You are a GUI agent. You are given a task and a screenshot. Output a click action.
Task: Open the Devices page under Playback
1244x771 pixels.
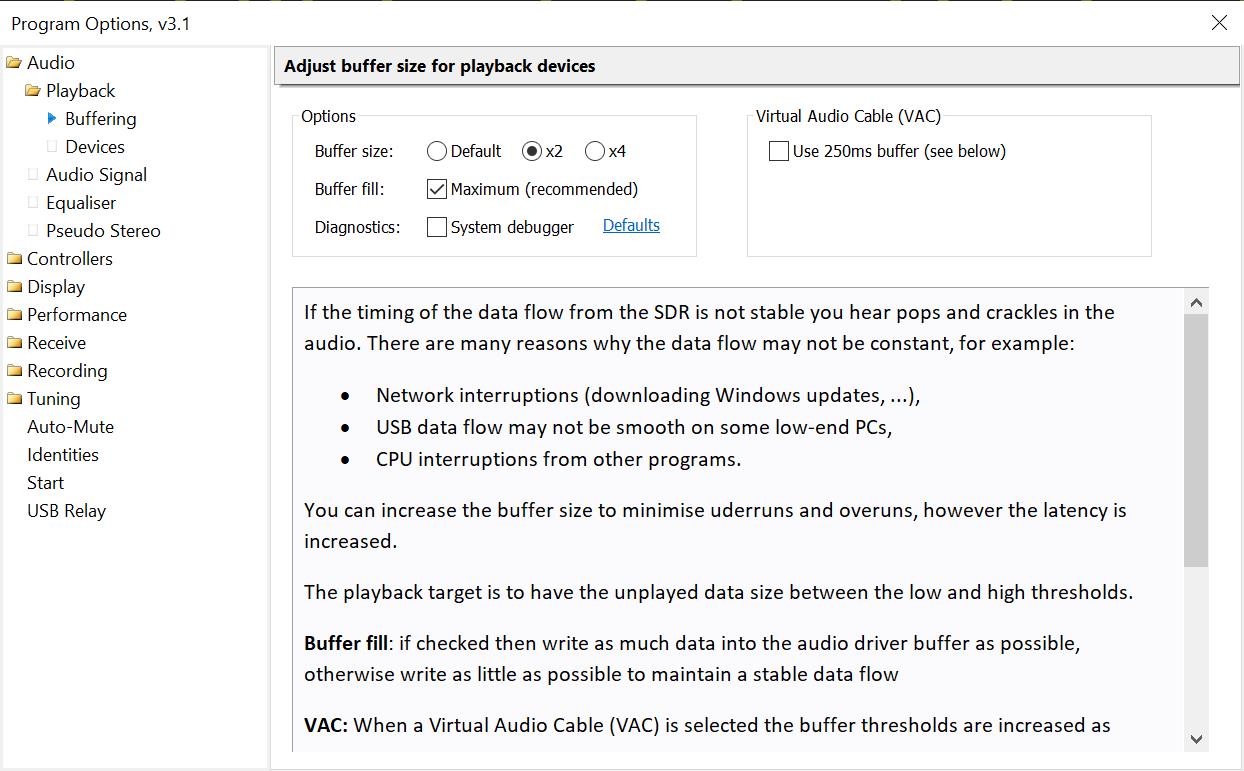point(95,147)
